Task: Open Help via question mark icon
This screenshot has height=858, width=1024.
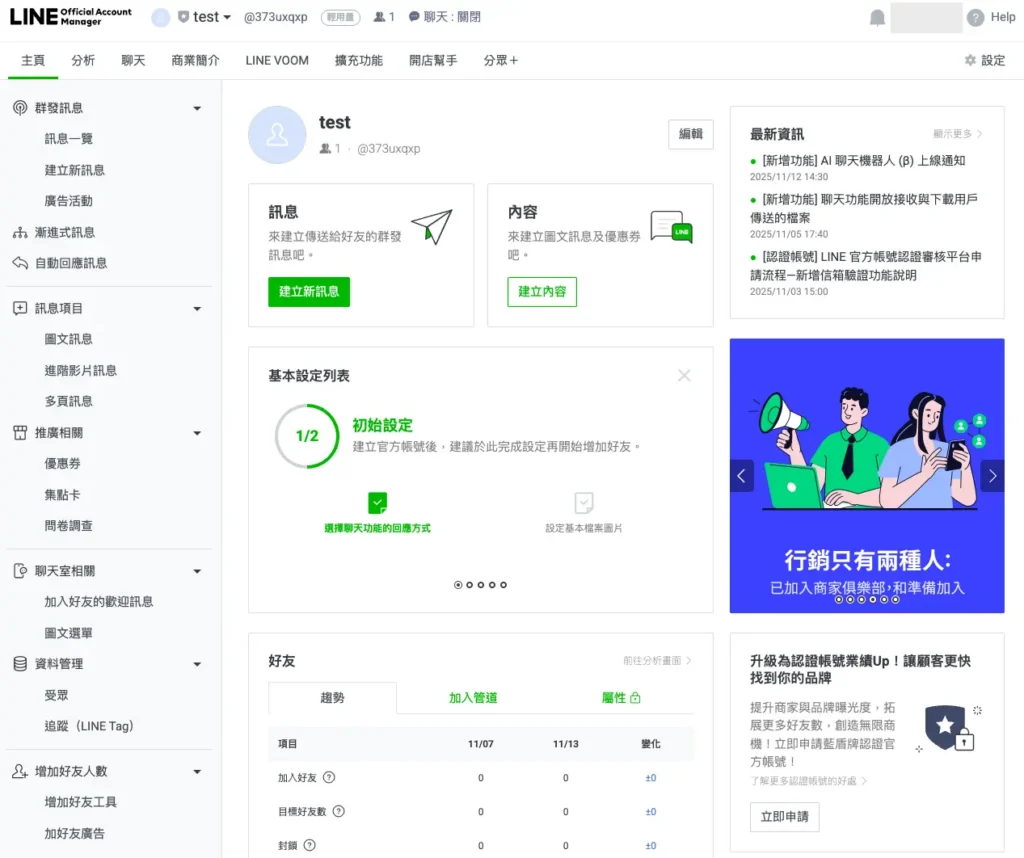Action: tap(975, 18)
